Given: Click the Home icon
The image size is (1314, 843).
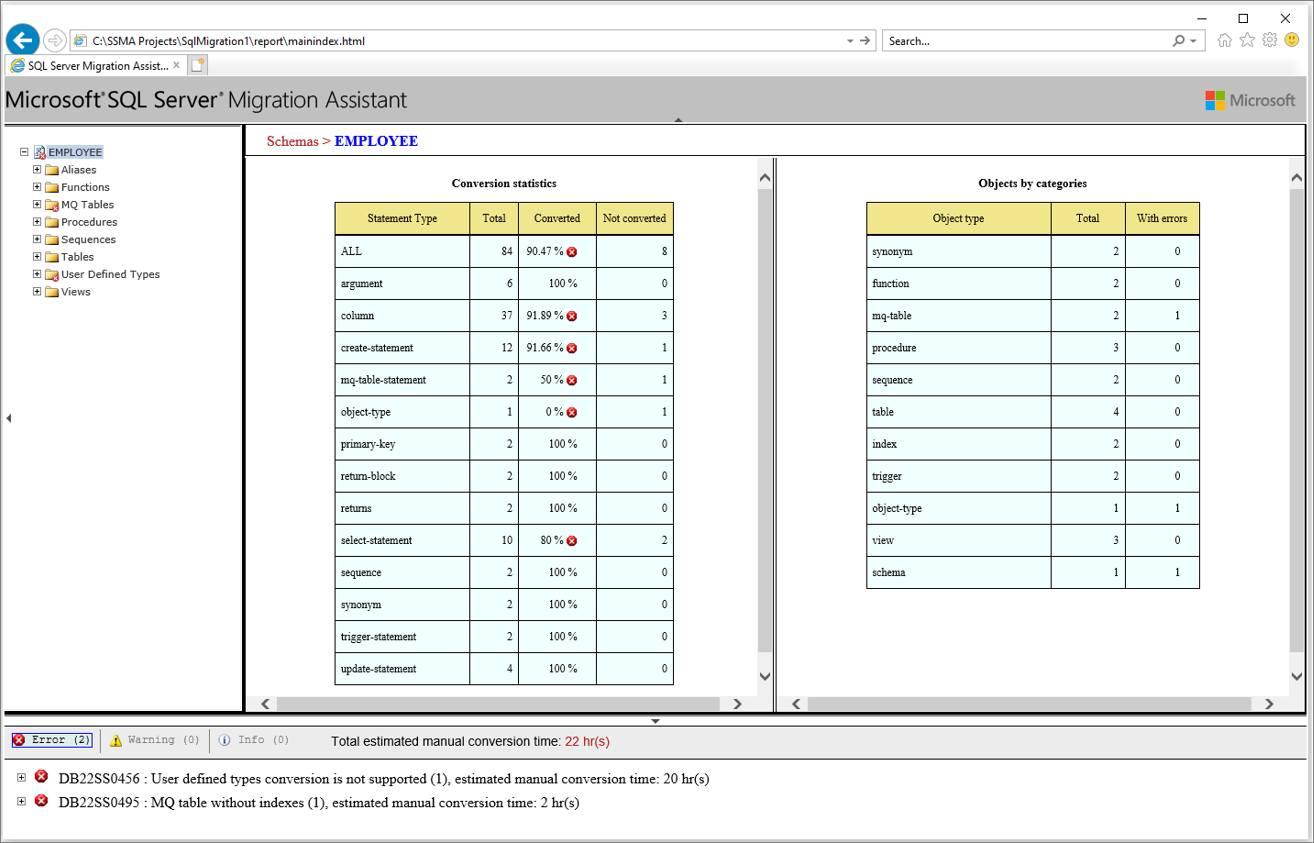Looking at the screenshot, I should tap(1225, 40).
